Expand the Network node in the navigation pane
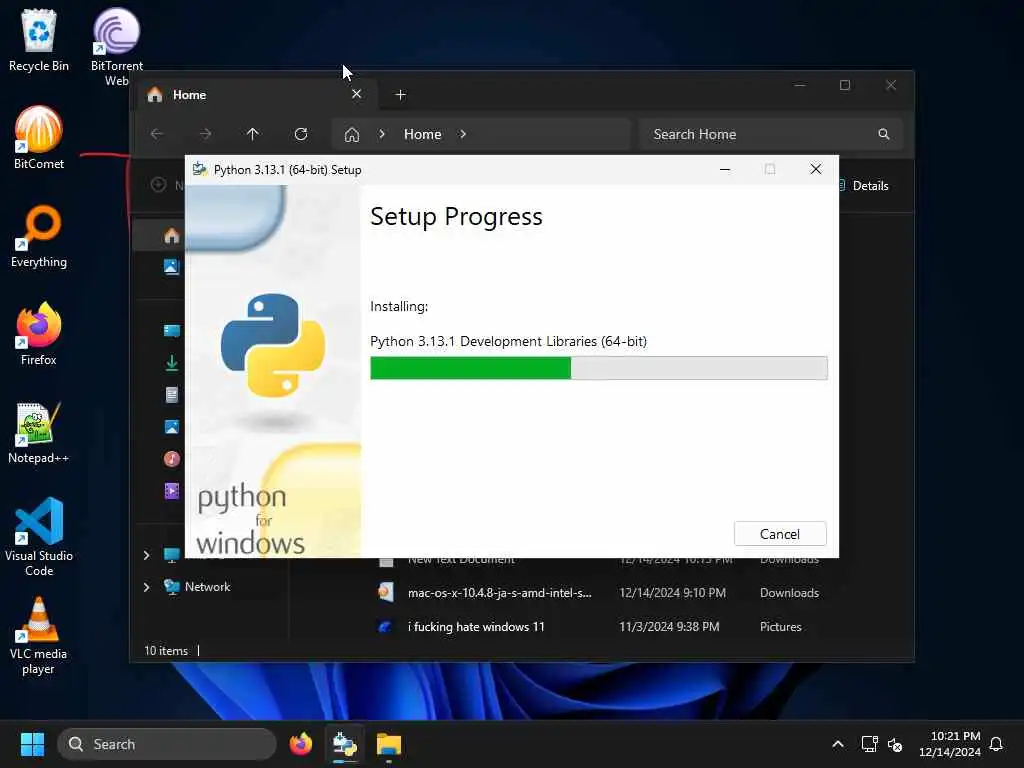Screen dimensions: 1024x768 146,587
